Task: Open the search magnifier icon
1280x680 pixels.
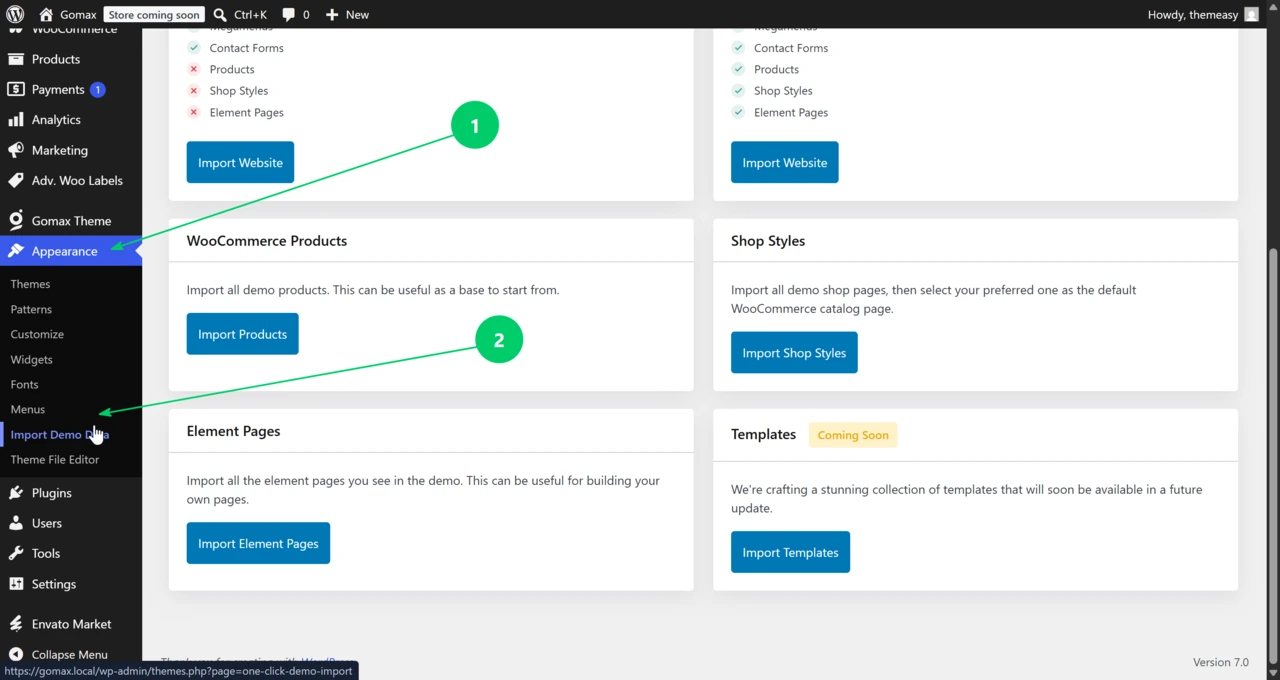Action: [x=221, y=14]
